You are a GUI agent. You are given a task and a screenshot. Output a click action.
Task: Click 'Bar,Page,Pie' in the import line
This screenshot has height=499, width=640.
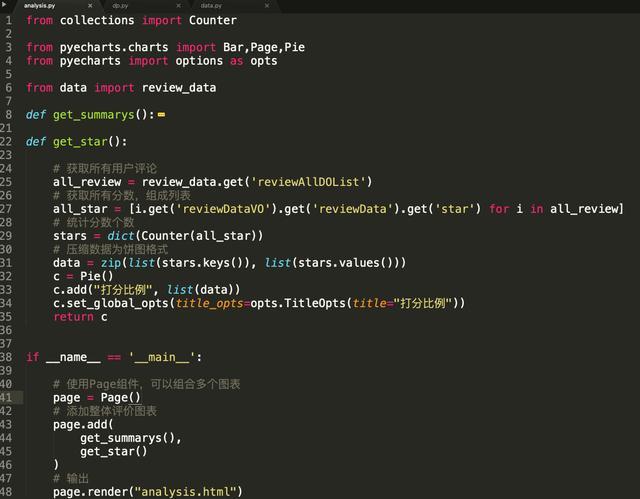(264, 47)
